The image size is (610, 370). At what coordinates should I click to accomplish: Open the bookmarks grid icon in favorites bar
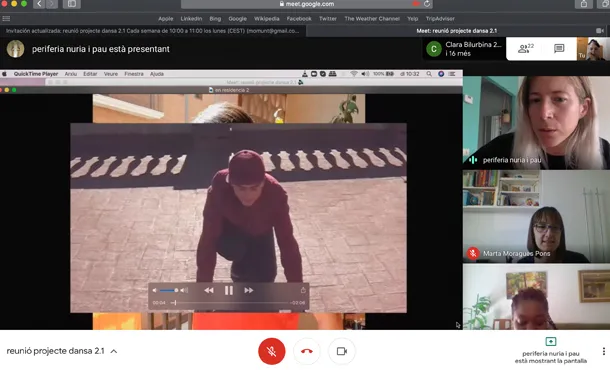pyautogui.click(x=6, y=18)
